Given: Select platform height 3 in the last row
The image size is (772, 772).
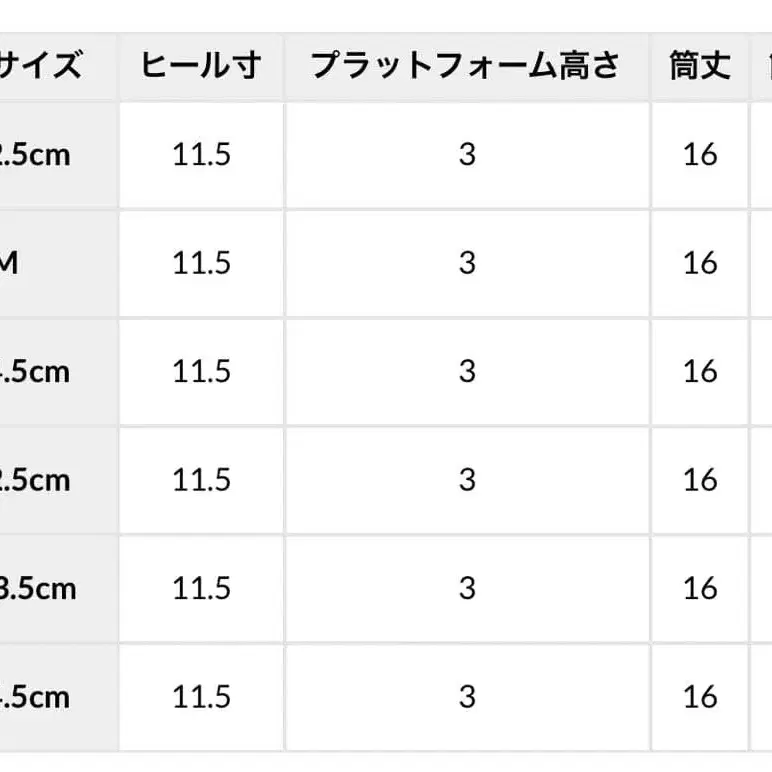Looking at the screenshot, I should (x=466, y=697).
